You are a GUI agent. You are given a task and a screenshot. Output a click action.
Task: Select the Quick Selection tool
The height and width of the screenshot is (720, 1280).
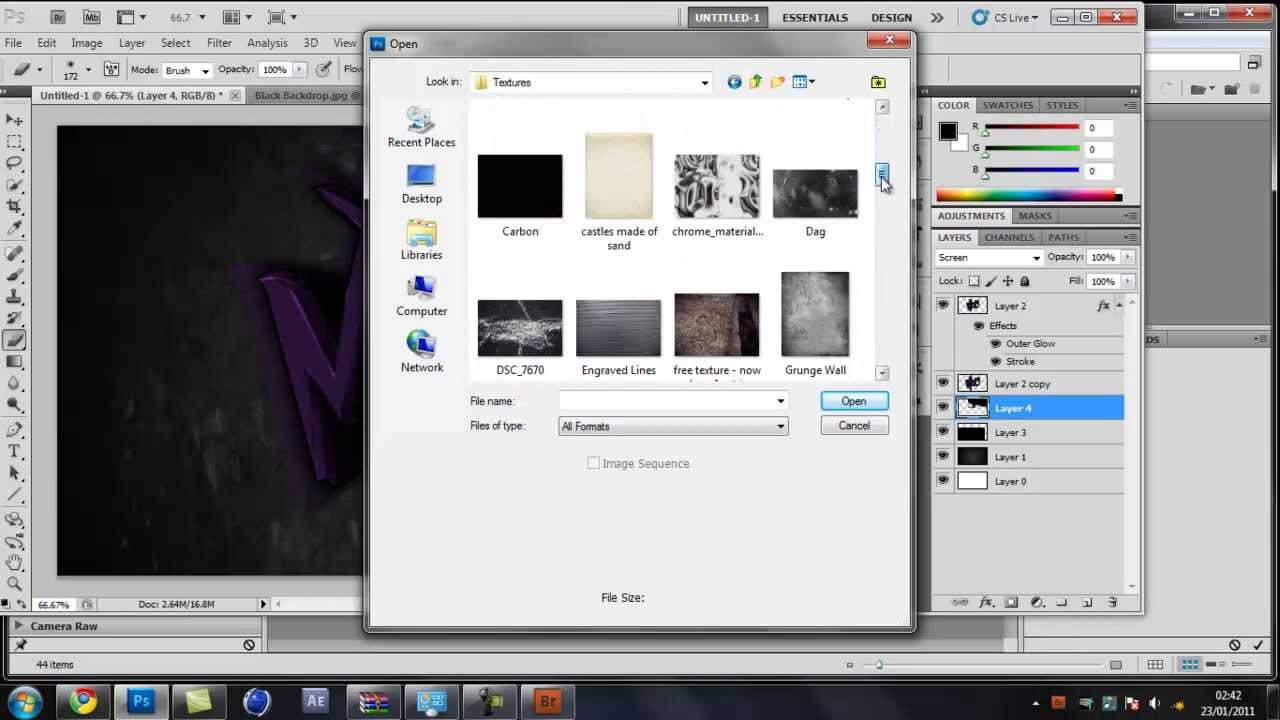pyautogui.click(x=15, y=185)
